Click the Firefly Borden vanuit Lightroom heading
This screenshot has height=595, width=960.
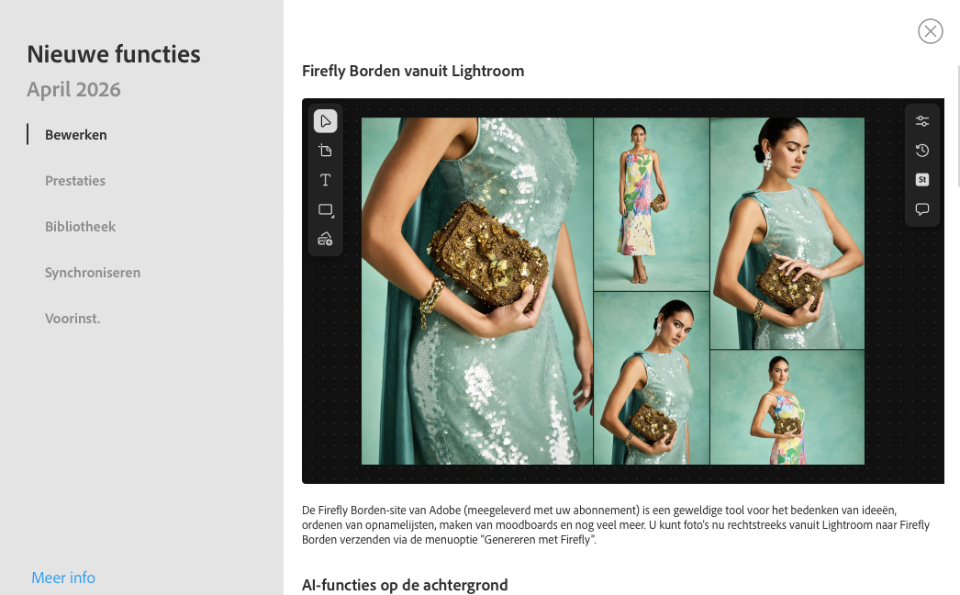[413, 71]
